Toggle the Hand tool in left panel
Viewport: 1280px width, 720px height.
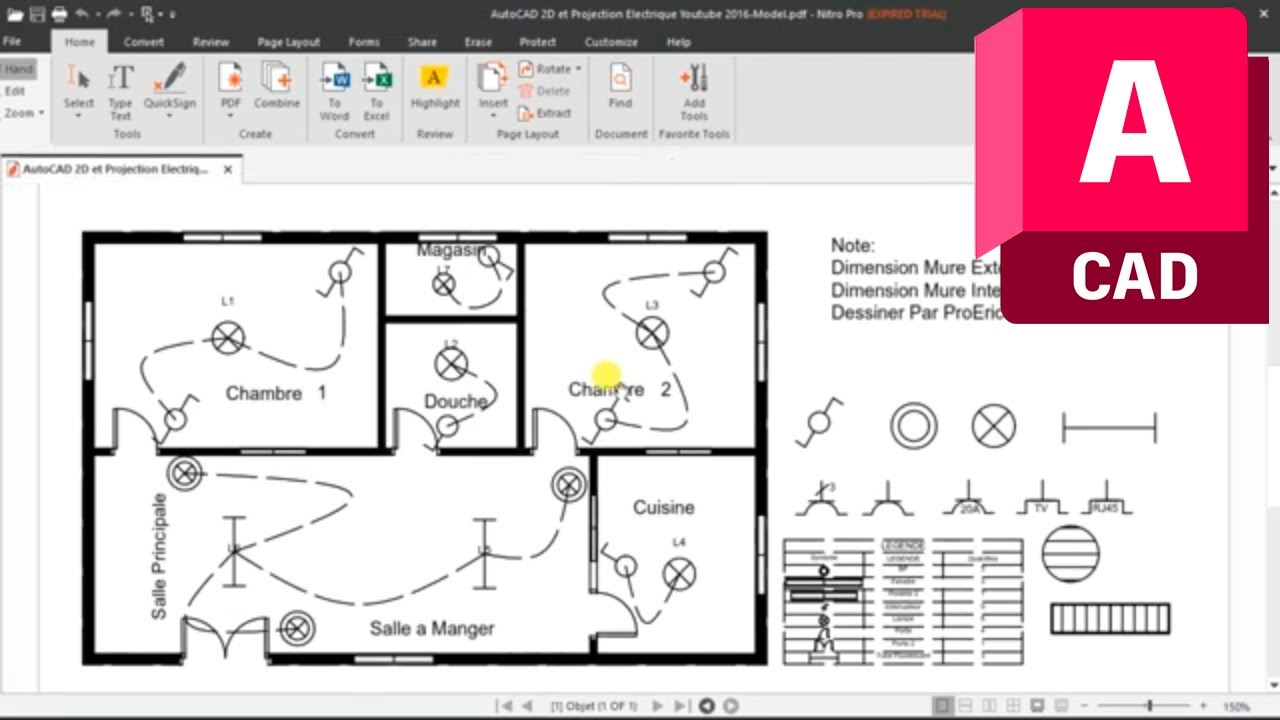pyautogui.click(x=18, y=69)
